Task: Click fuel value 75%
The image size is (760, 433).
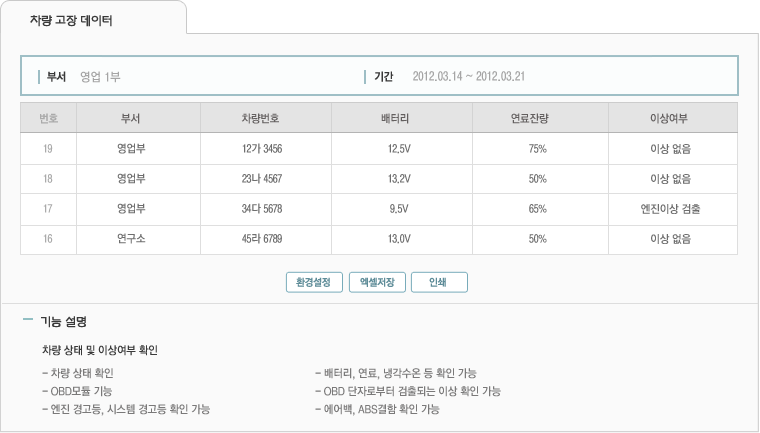Action: point(538,149)
